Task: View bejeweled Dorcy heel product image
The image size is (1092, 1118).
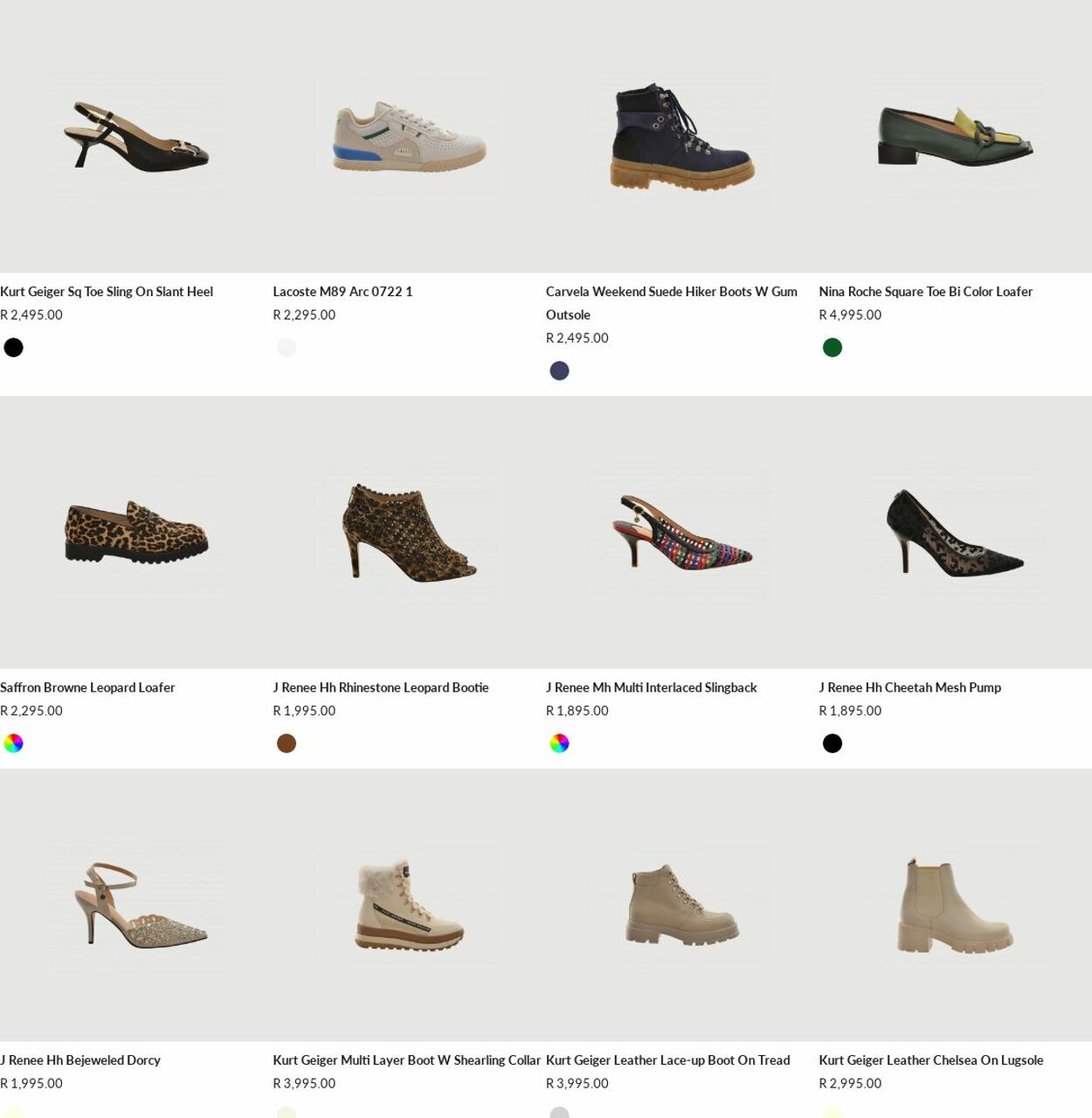Action: (136, 905)
